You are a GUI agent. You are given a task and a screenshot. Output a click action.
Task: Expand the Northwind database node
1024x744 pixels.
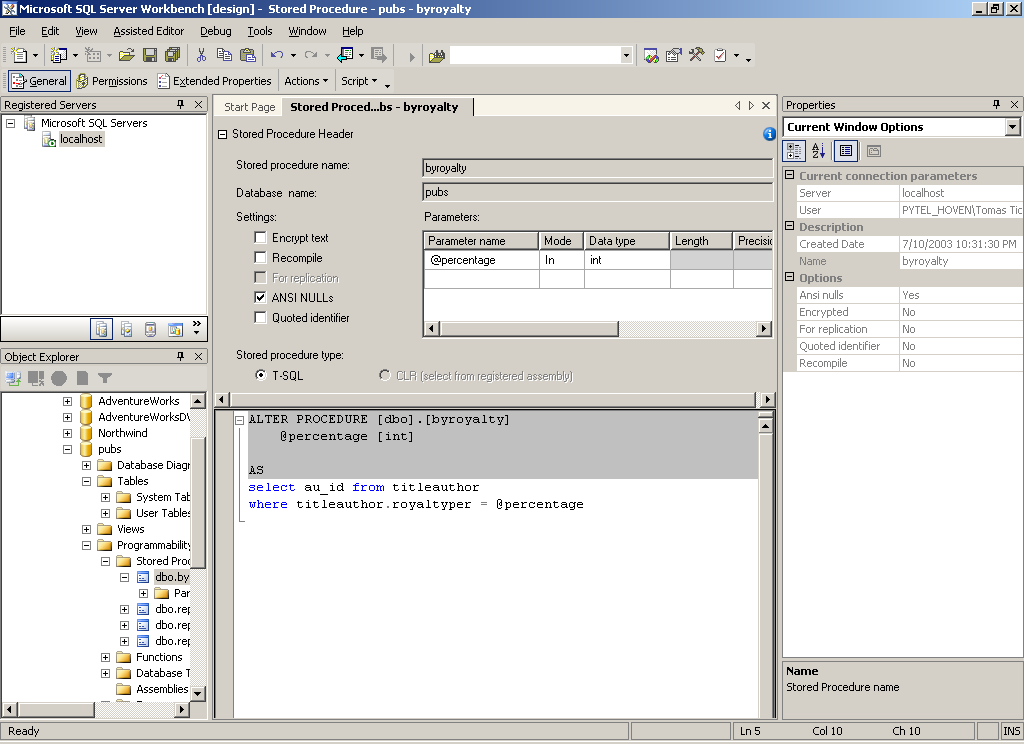tap(67, 433)
